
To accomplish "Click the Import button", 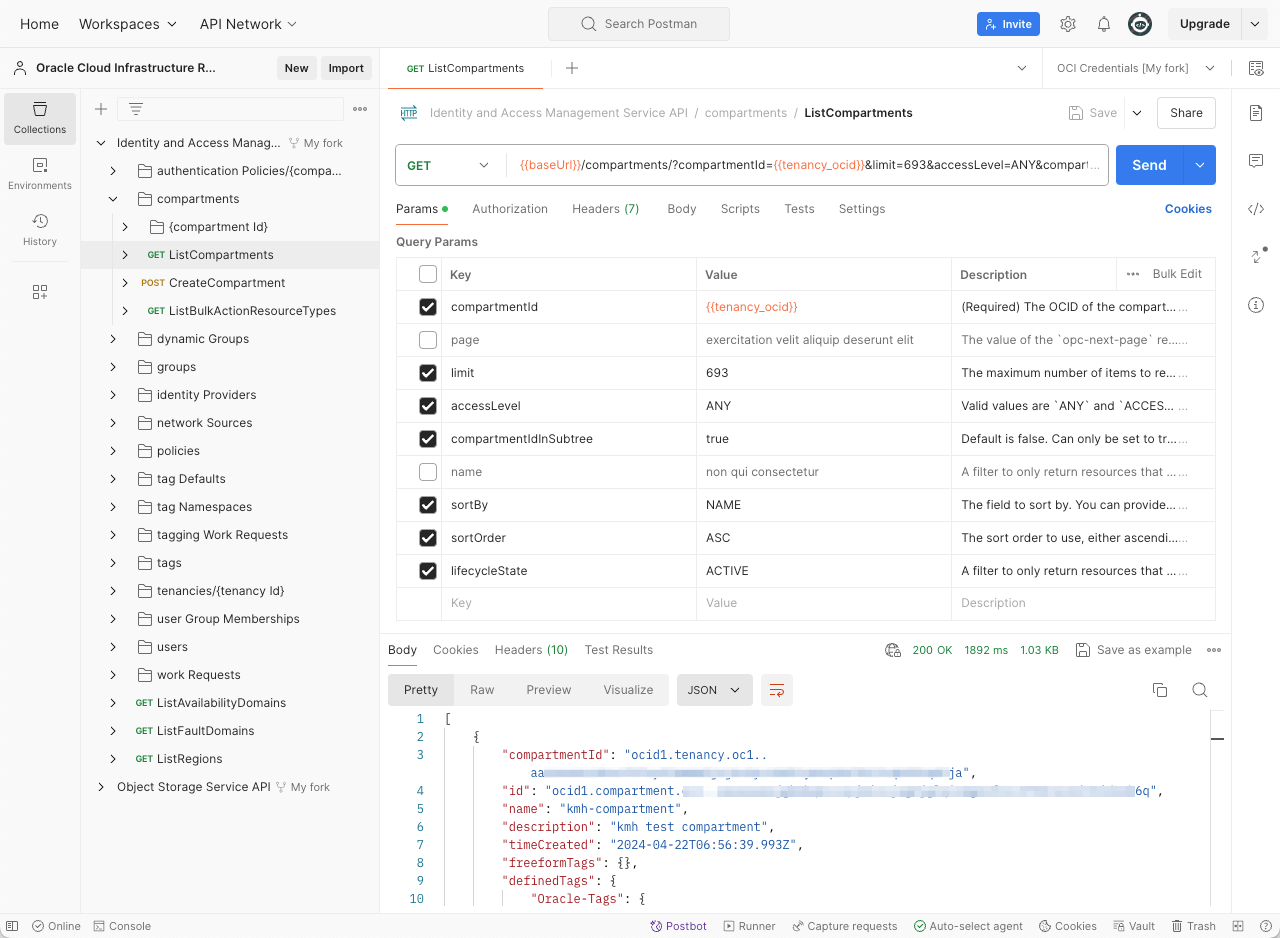I will click(346, 68).
